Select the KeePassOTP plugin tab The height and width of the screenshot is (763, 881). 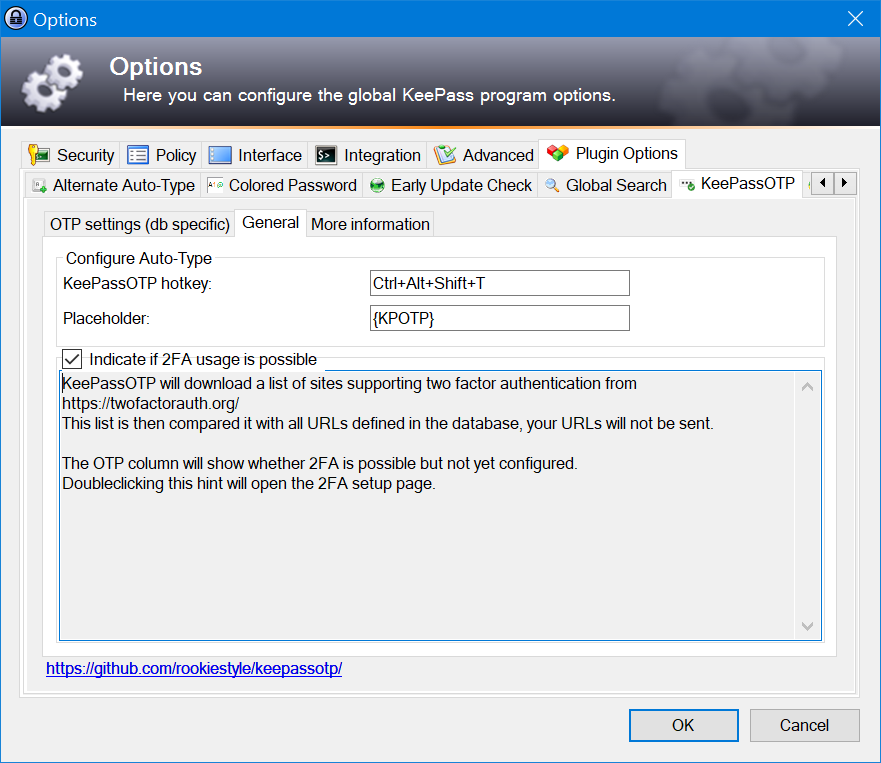737,184
